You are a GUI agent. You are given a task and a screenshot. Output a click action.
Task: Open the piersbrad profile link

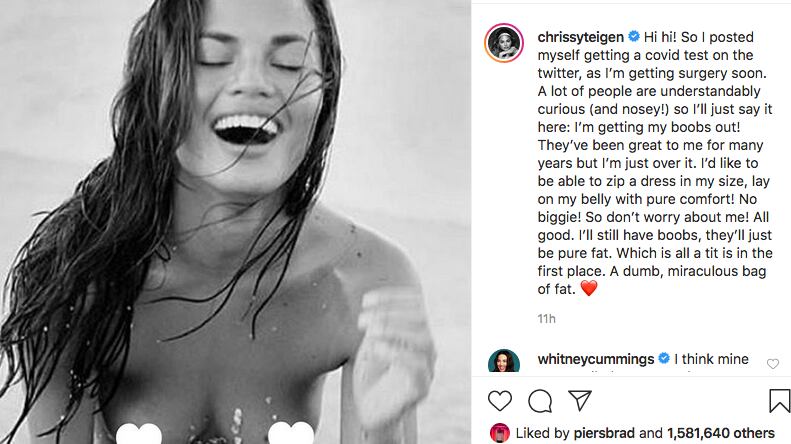tap(601, 433)
